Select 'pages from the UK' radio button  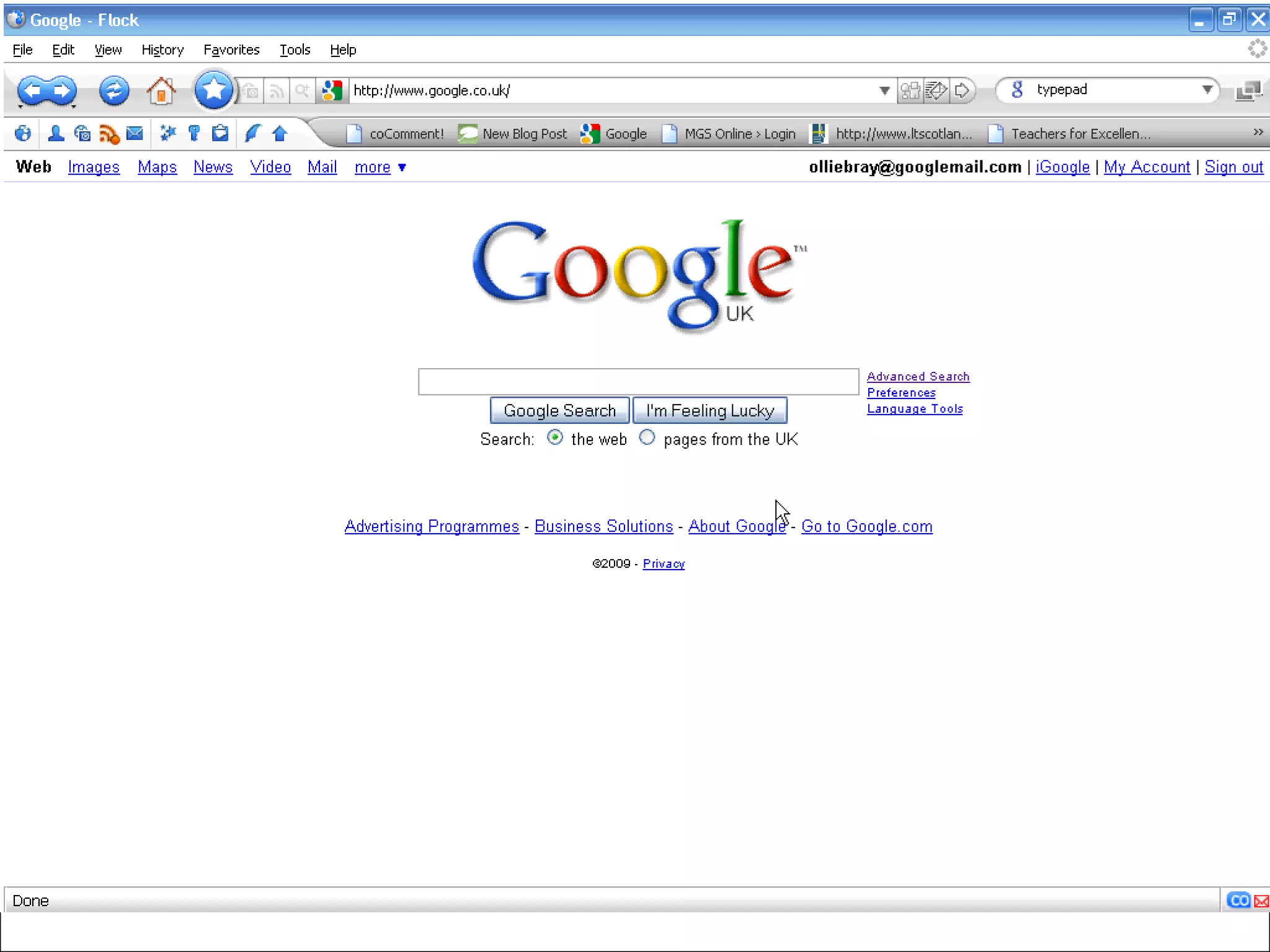tap(647, 438)
